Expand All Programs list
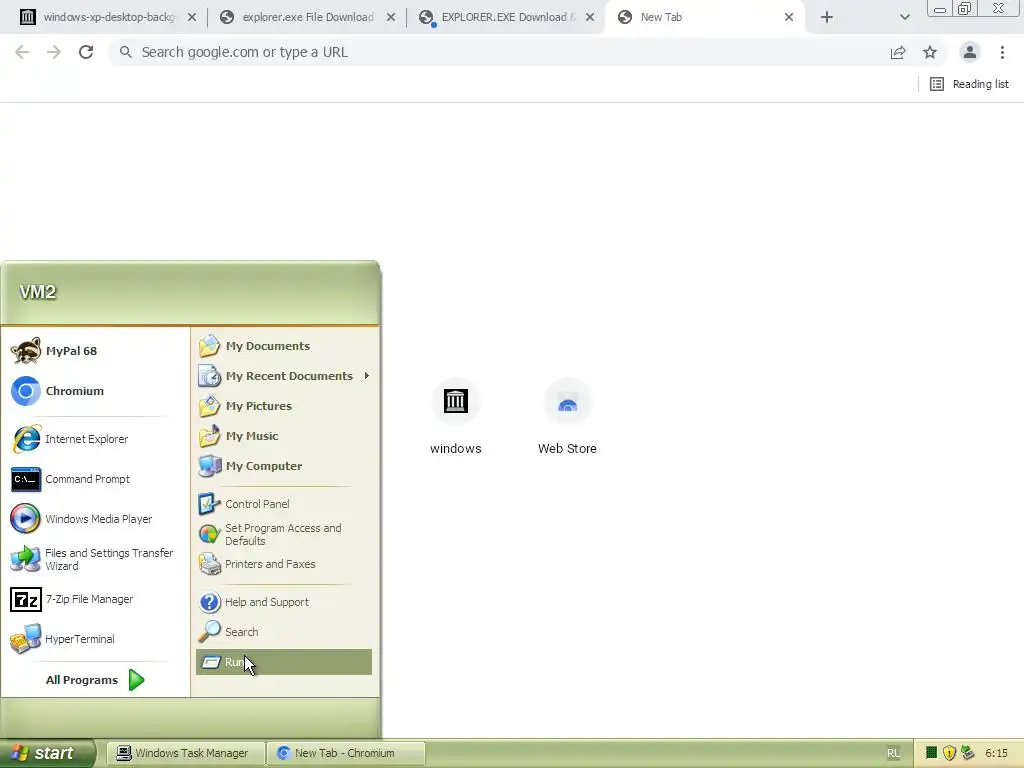The width and height of the screenshot is (1024, 768). (95, 680)
